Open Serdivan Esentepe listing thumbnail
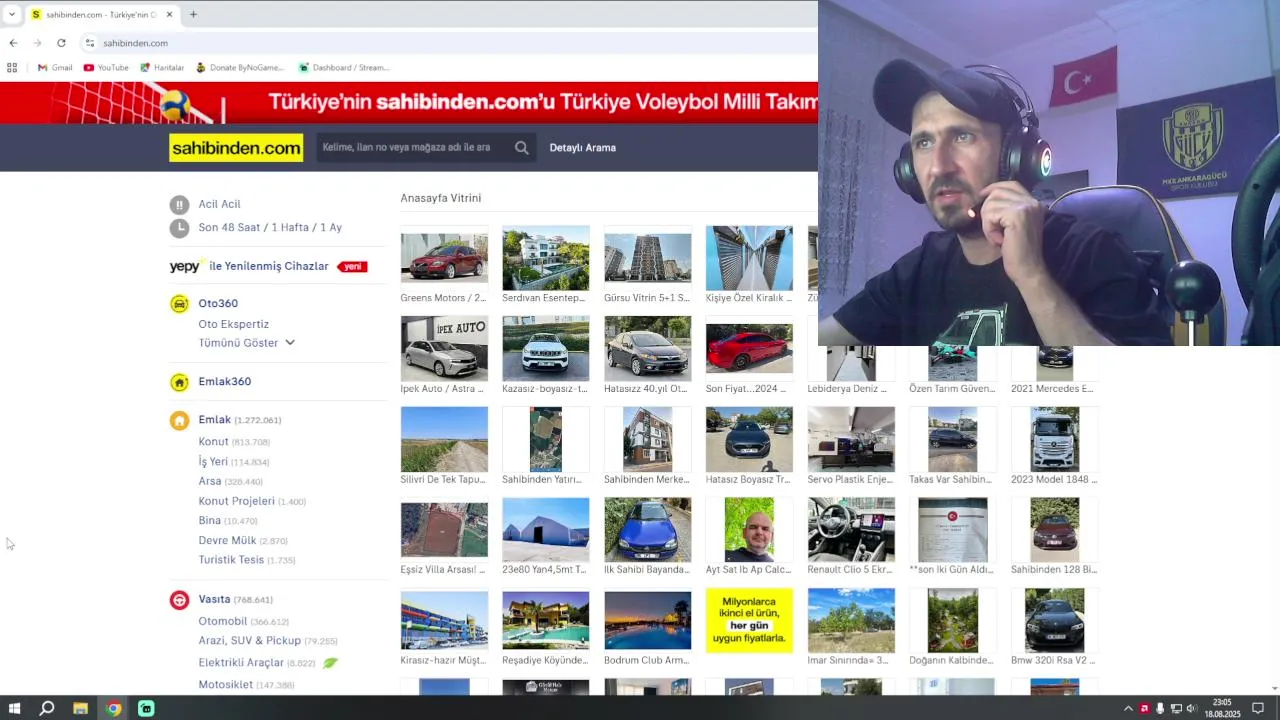The width and height of the screenshot is (1280, 720). pos(545,258)
